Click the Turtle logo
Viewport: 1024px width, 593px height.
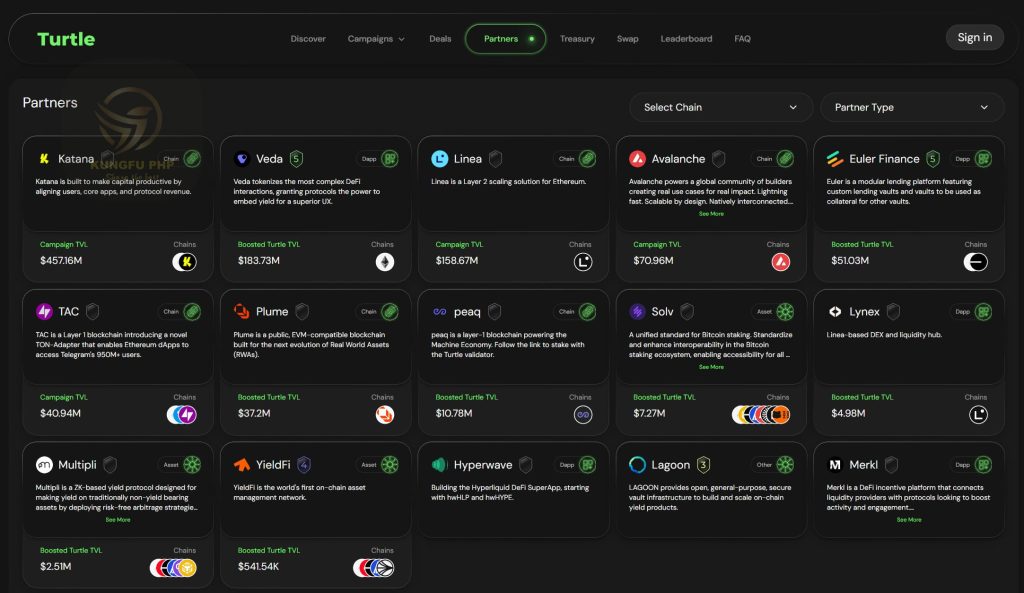tap(66, 39)
